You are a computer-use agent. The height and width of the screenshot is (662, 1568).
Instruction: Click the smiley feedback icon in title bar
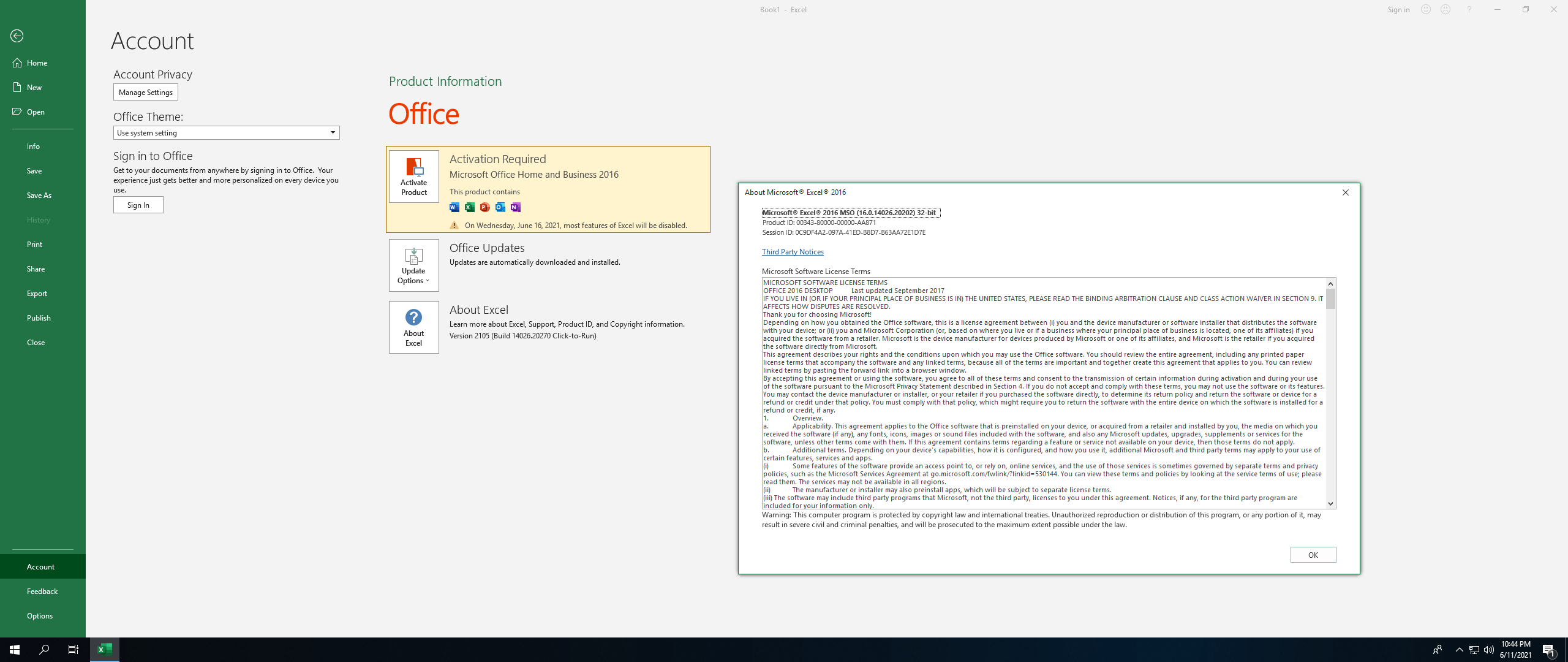[1426, 9]
